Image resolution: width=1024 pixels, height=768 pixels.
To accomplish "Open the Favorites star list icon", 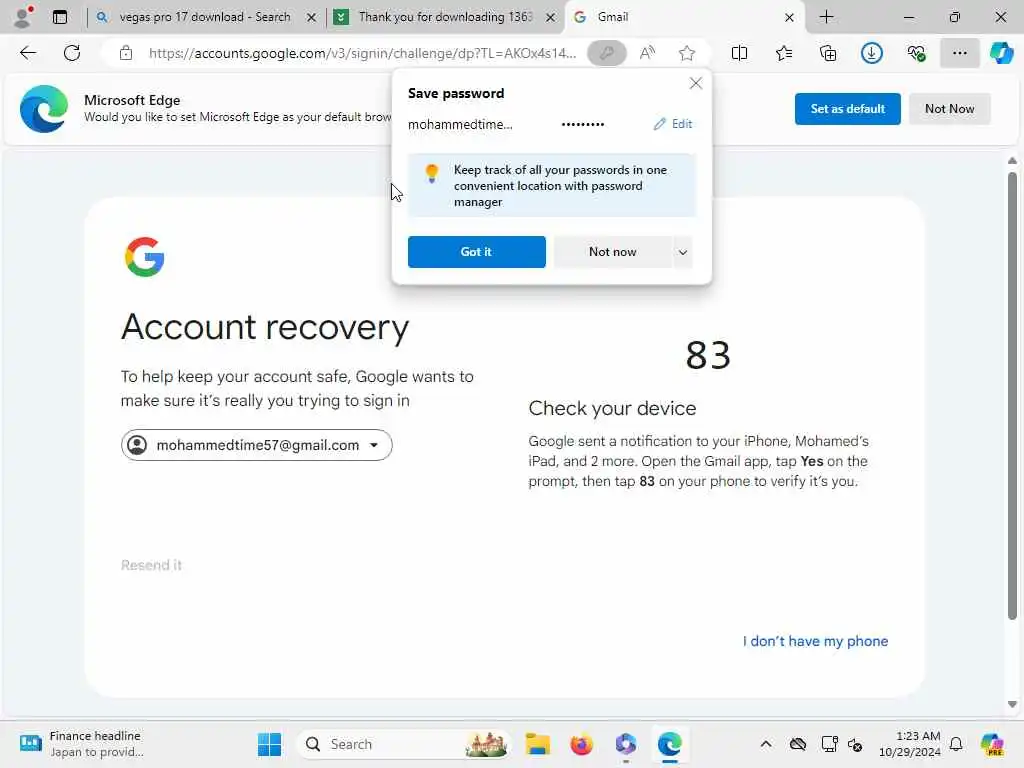I will point(784,53).
